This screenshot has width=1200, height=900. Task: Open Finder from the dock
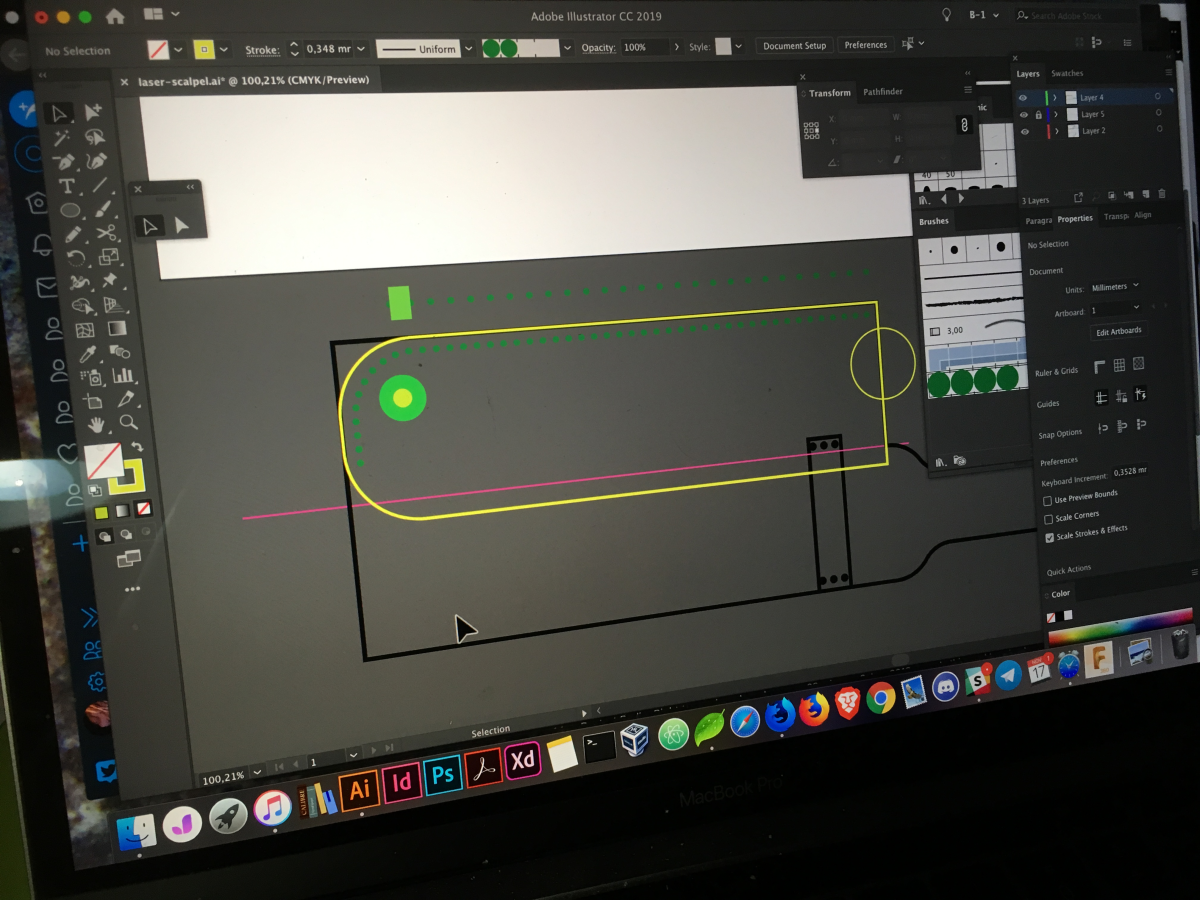tap(136, 830)
